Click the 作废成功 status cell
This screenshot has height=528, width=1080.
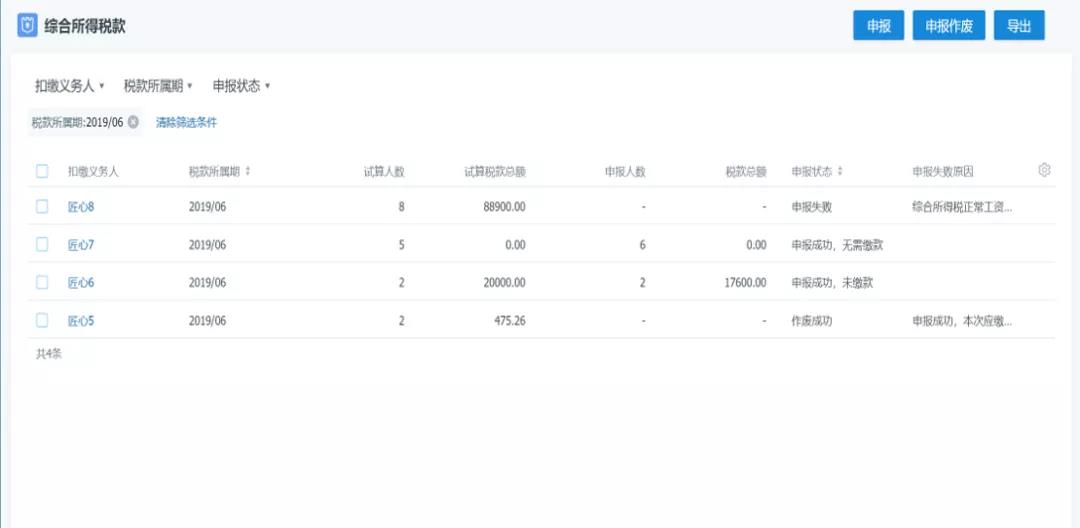point(811,321)
